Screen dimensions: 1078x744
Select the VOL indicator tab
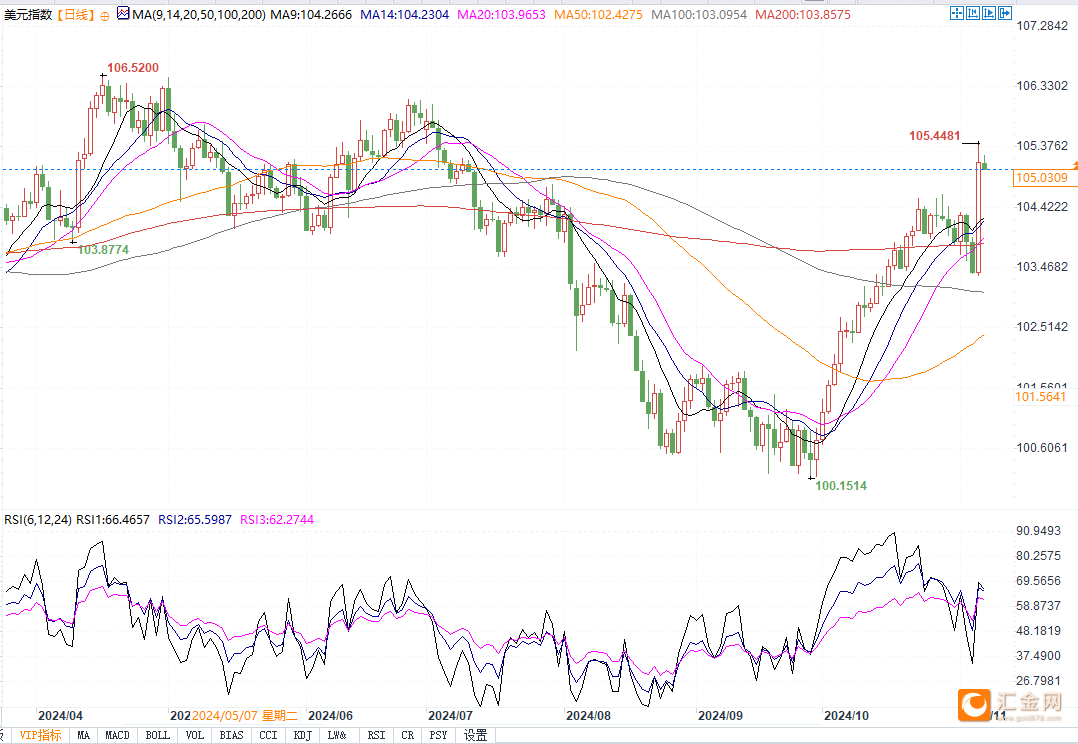coord(195,735)
